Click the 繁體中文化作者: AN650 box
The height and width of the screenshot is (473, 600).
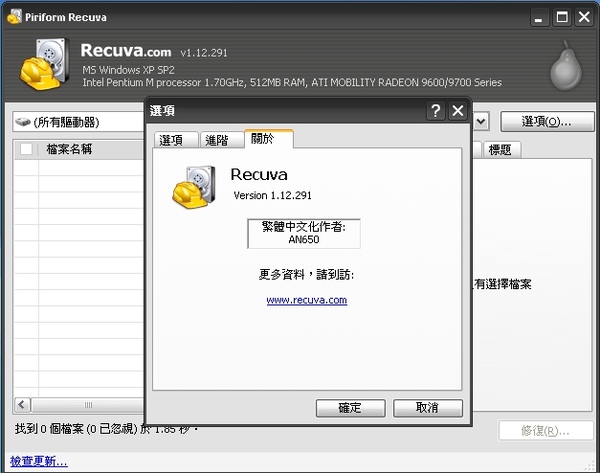tap(304, 233)
